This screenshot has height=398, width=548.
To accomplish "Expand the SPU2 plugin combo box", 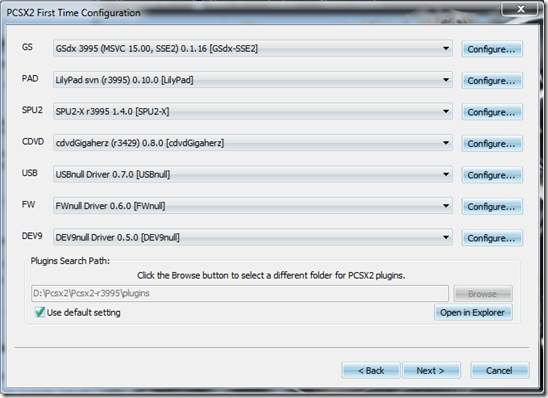I will tap(253, 111).
